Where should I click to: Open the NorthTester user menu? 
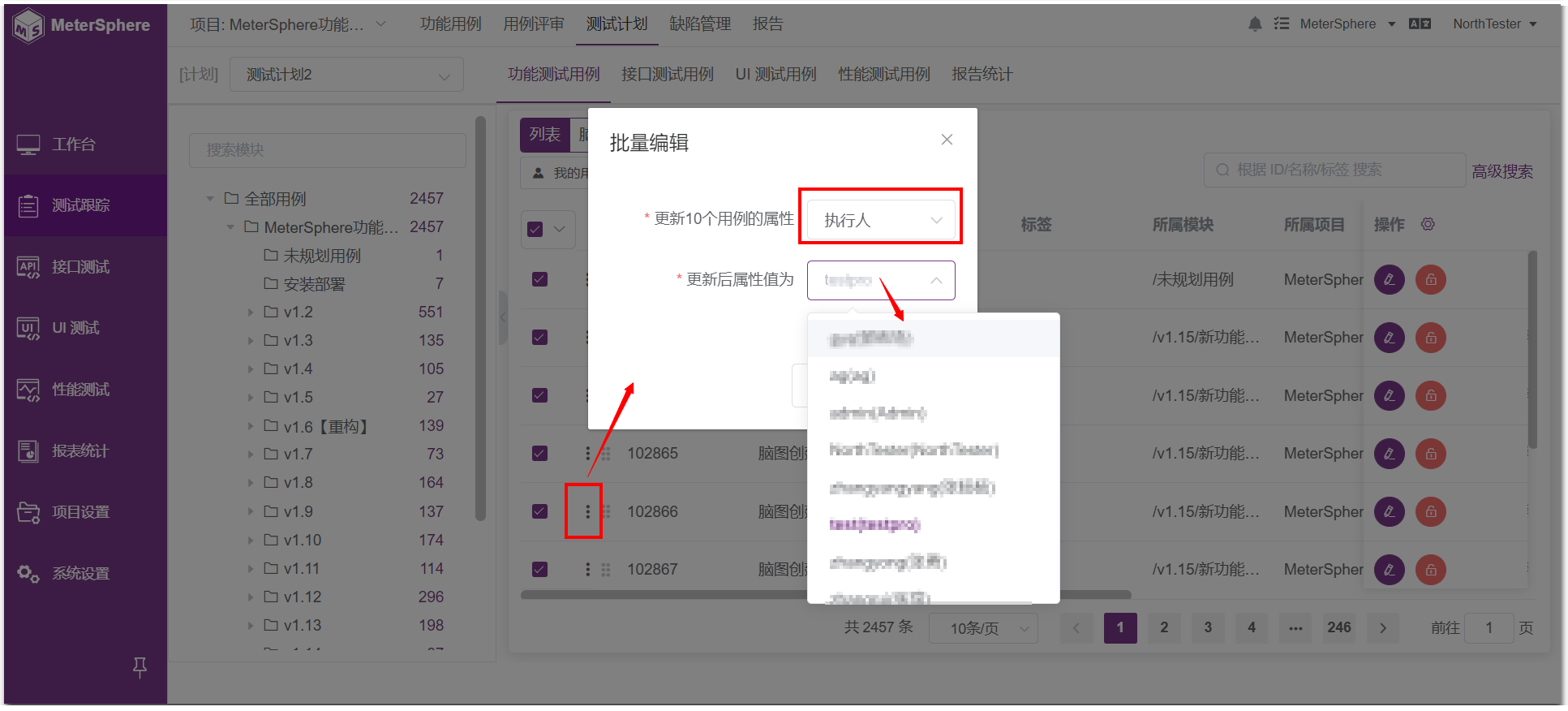click(x=1494, y=24)
